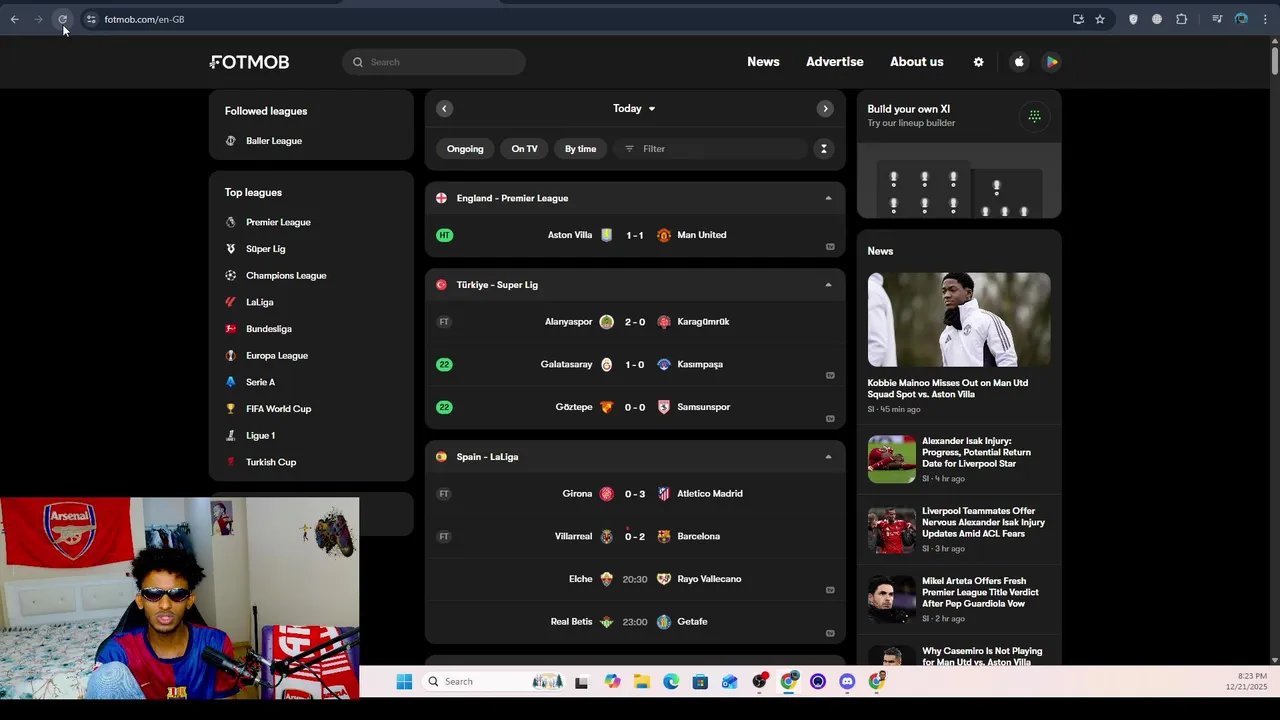Open Kobbie Mainoo news article image
The height and width of the screenshot is (720, 1280).
coord(959,320)
